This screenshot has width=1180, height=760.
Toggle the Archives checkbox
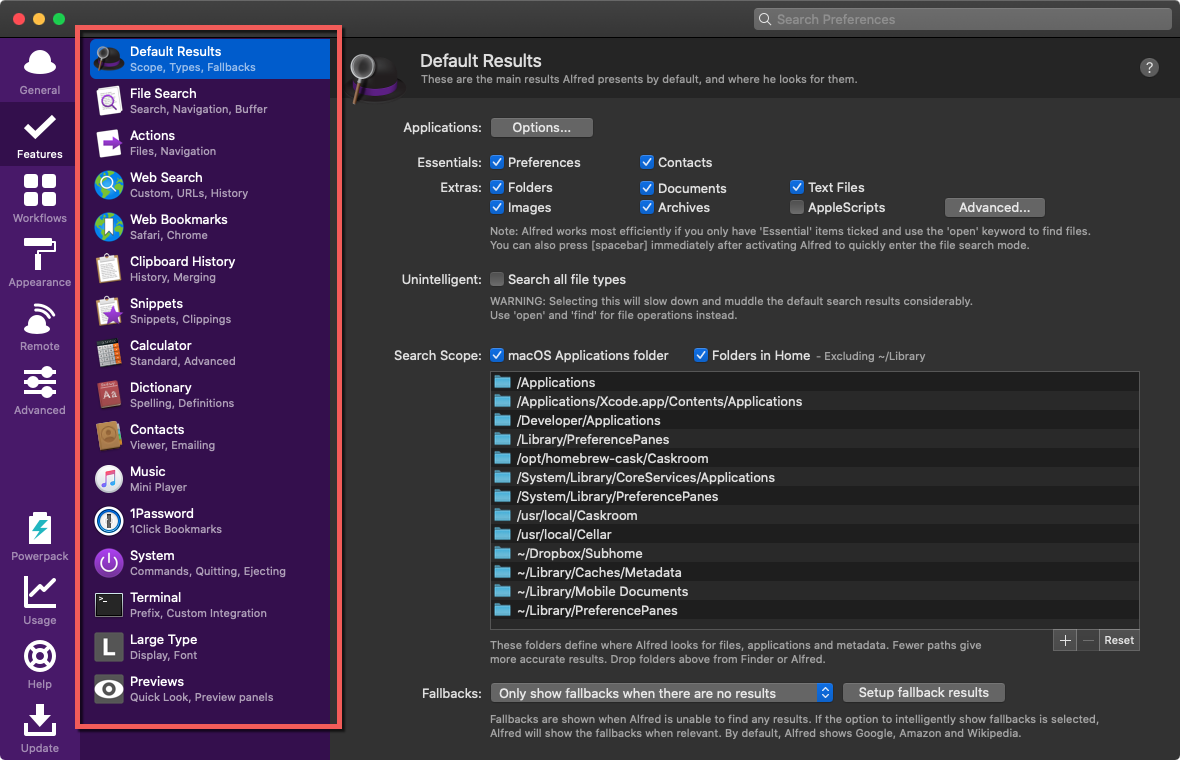pos(646,207)
